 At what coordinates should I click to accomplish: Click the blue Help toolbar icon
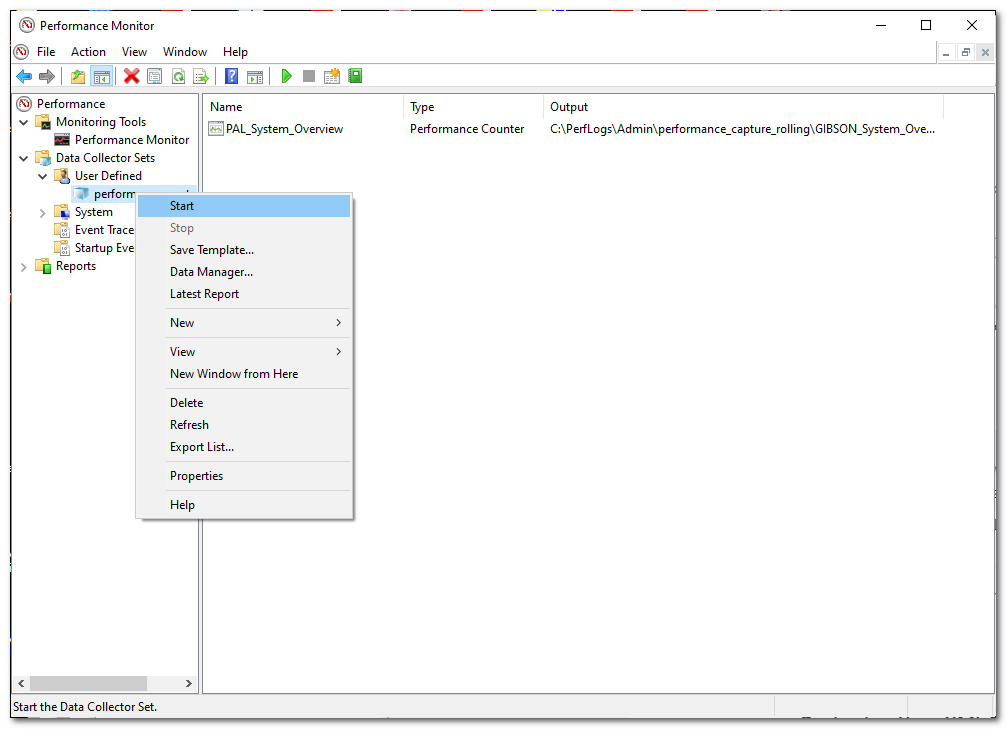pos(231,76)
